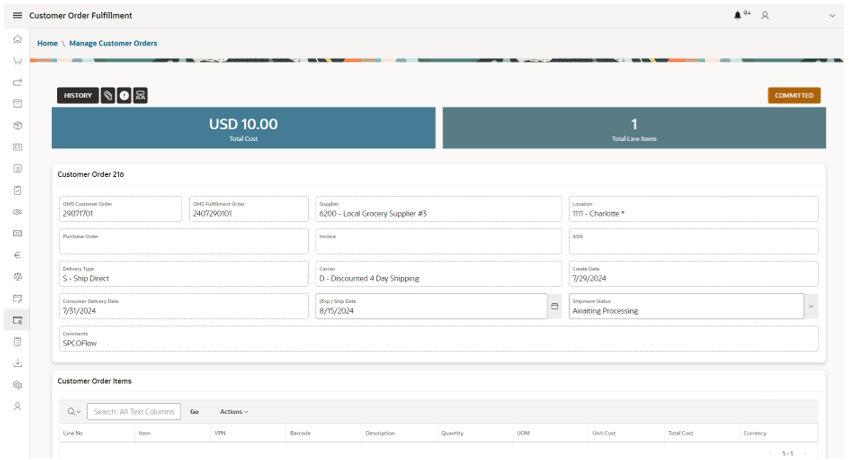The height and width of the screenshot is (460, 852).
Task: Open Manage Customer Orders breadcrumb link
Action: point(113,43)
